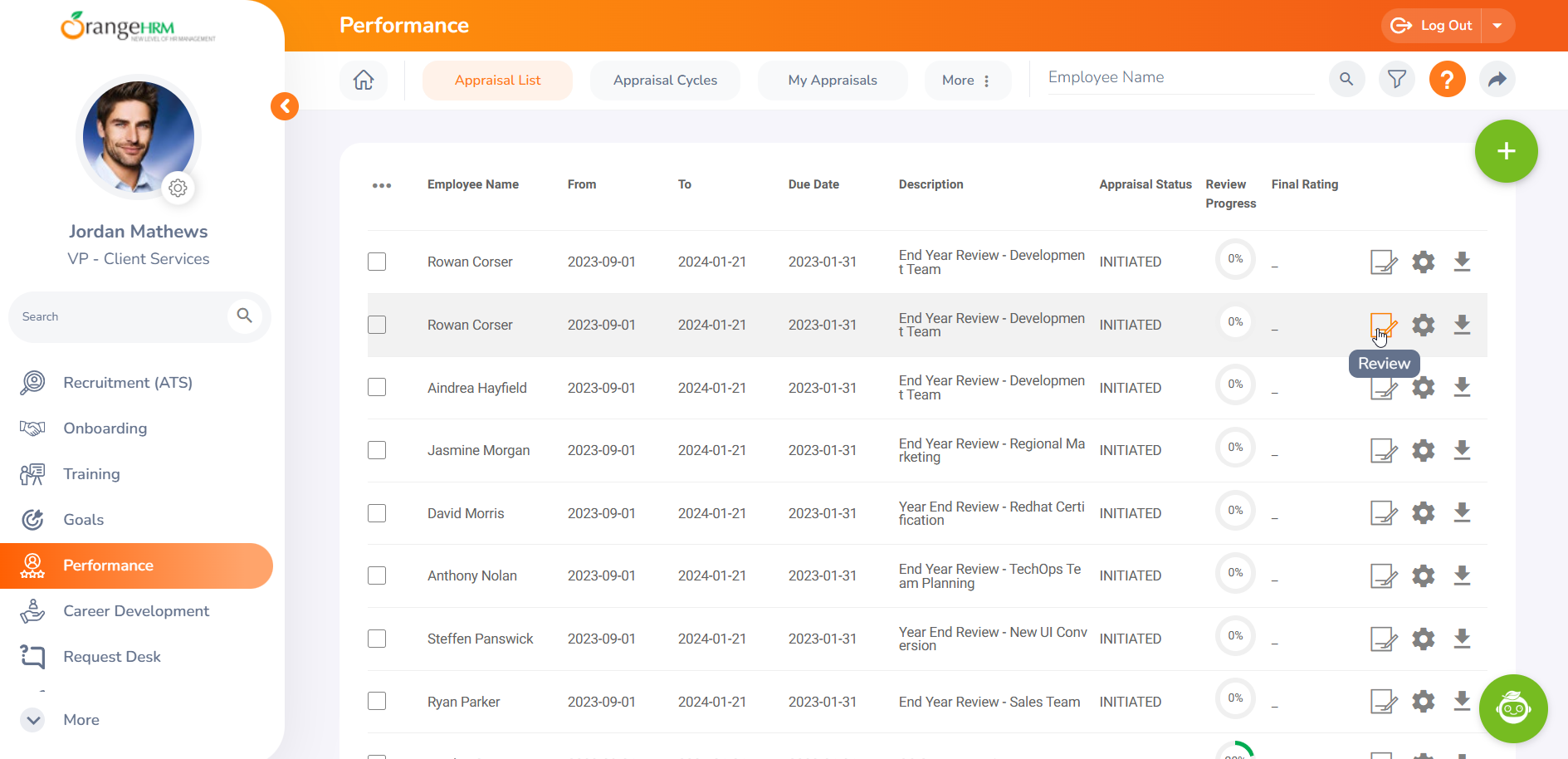1568x759 pixels.
Task: Click profile picture settings gear
Action: (178, 189)
